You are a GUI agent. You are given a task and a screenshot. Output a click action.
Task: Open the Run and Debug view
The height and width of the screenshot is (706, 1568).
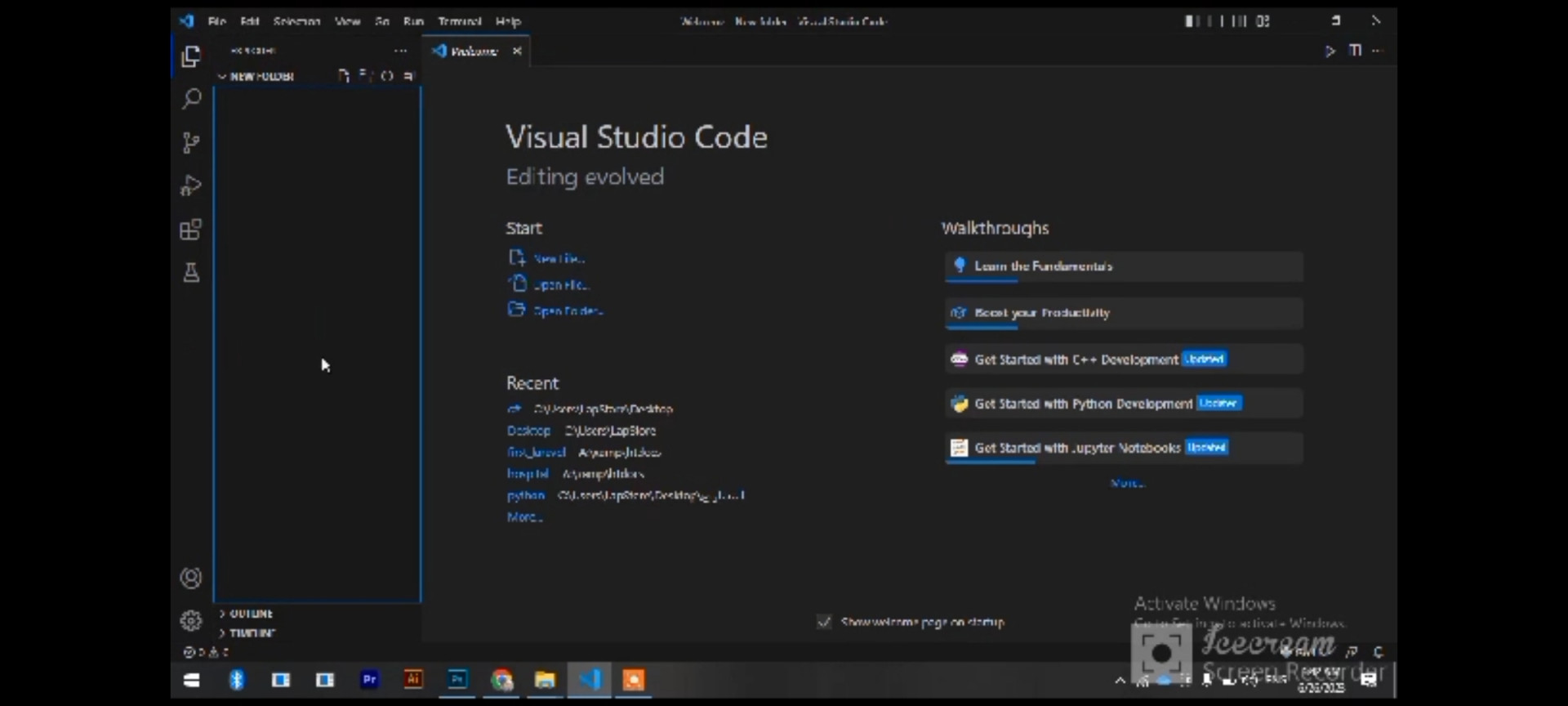coord(191,186)
